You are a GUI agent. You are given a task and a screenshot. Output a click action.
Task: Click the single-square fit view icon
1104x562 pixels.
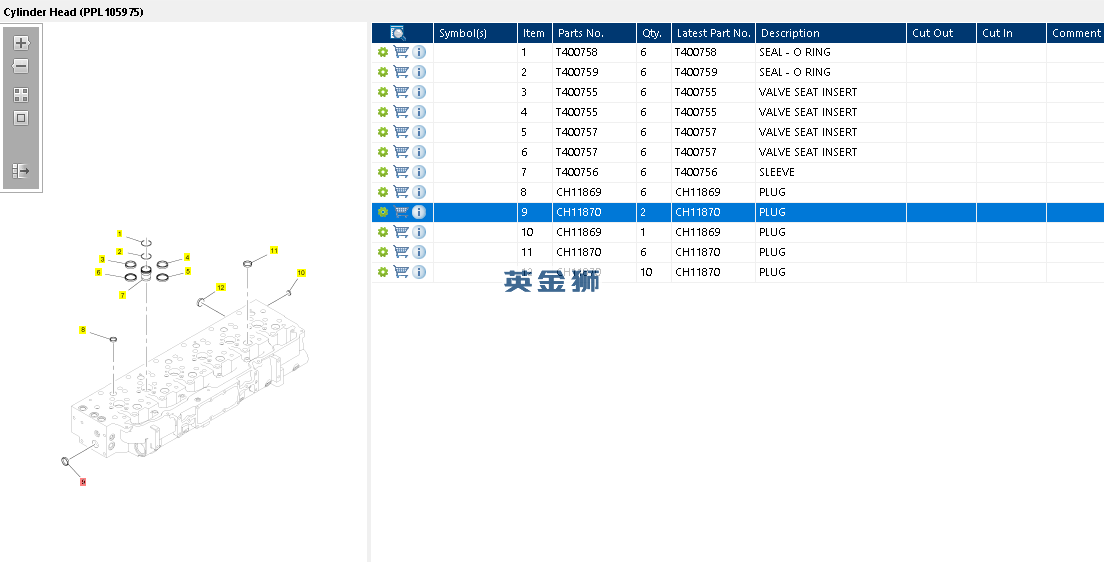pyautogui.click(x=21, y=118)
